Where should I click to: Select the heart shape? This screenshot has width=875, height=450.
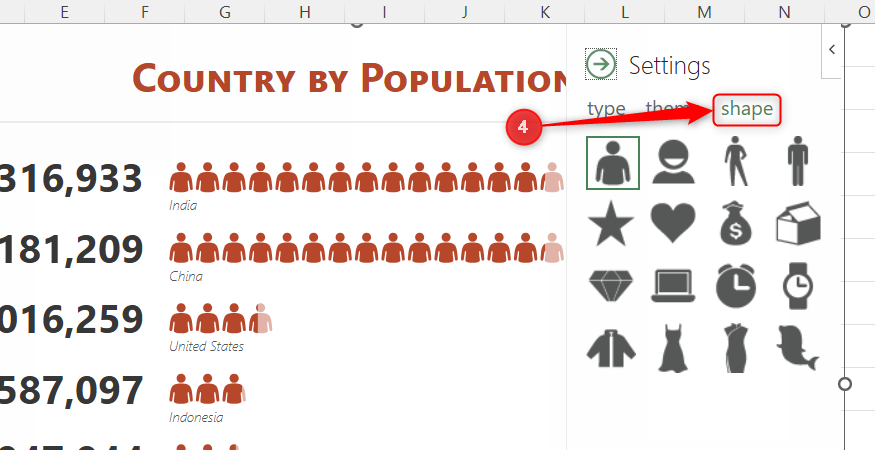tap(674, 223)
